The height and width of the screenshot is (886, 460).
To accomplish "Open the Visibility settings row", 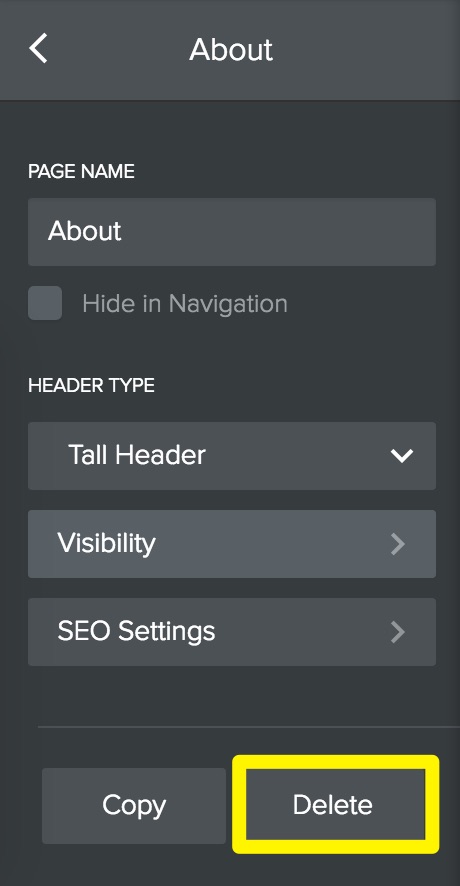I will point(232,544).
